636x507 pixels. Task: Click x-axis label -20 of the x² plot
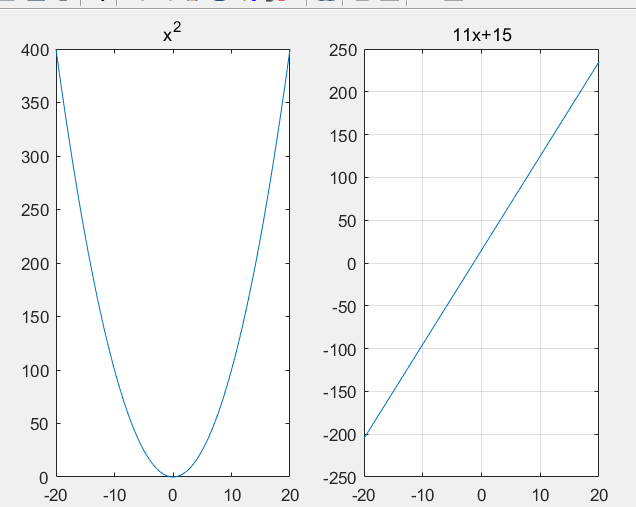pos(56,495)
